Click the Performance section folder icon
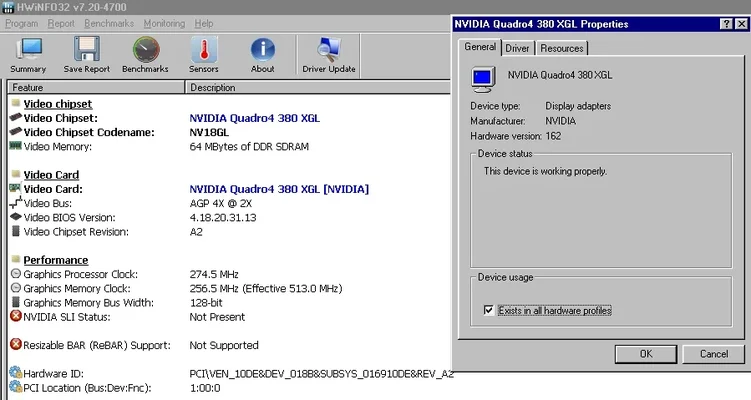 tap(16, 259)
